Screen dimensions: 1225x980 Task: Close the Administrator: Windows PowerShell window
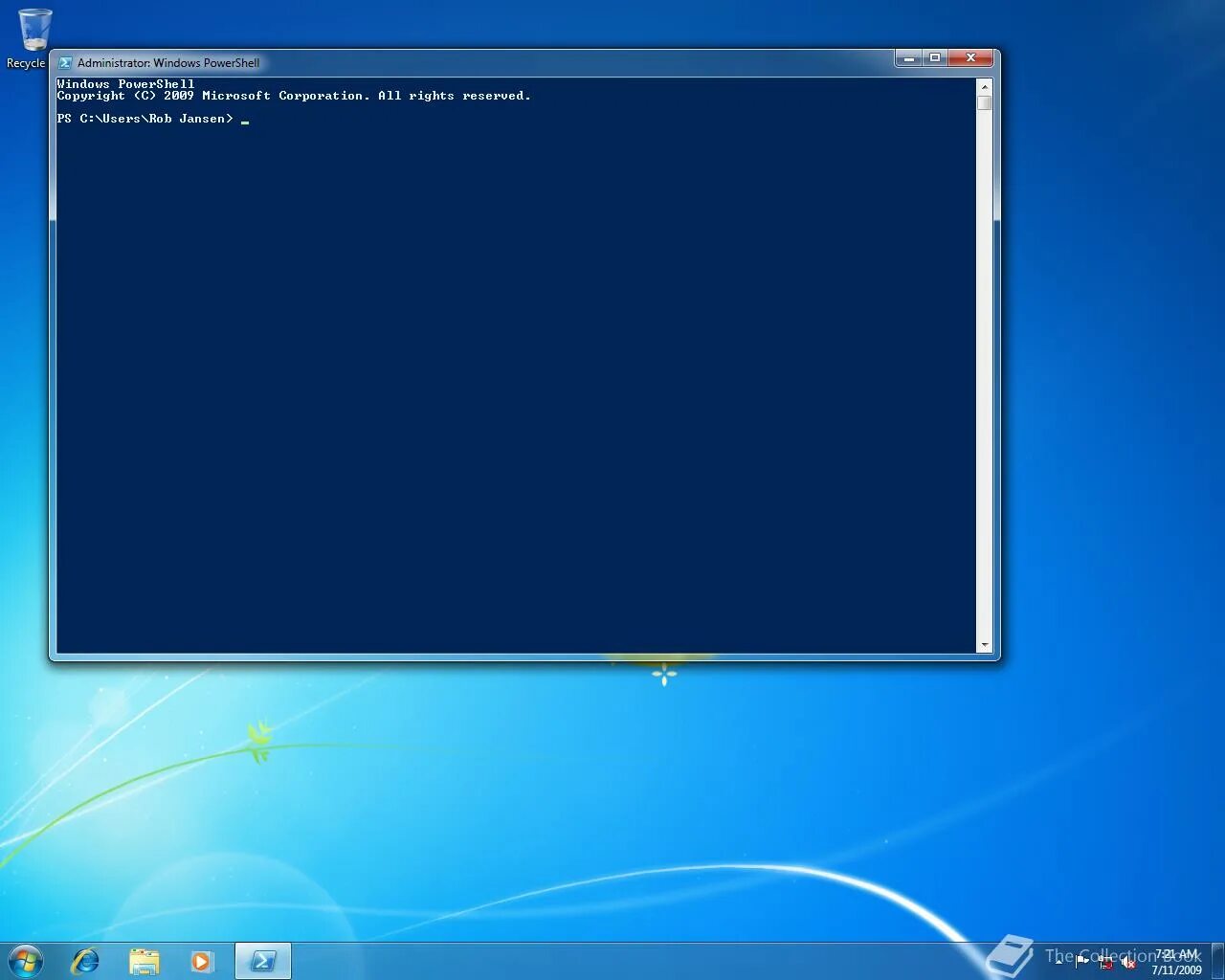pyautogui.click(x=971, y=58)
